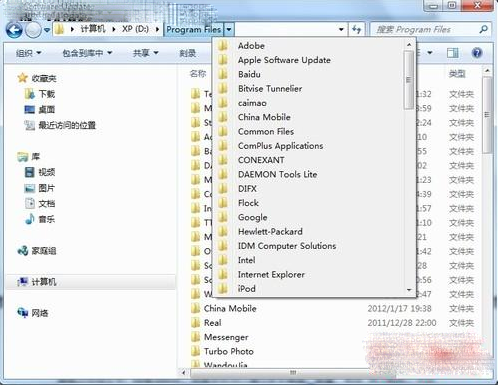Viewport: 498px width, 385px height.
Task: Go back with the Back arrow button
Action: pos(14,30)
